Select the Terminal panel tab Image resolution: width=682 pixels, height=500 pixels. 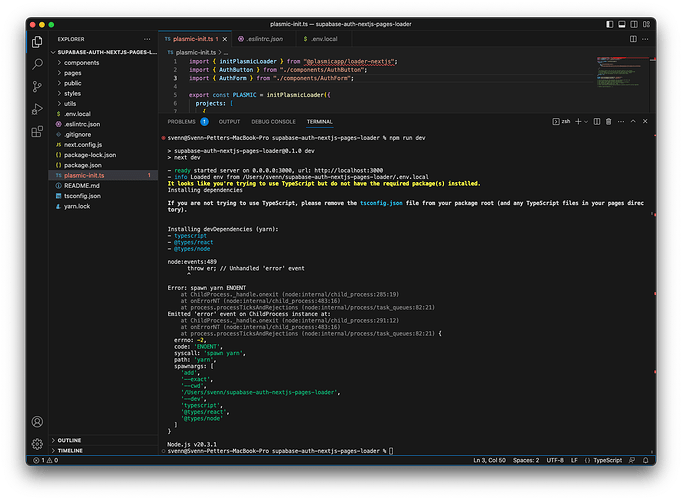(319, 122)
